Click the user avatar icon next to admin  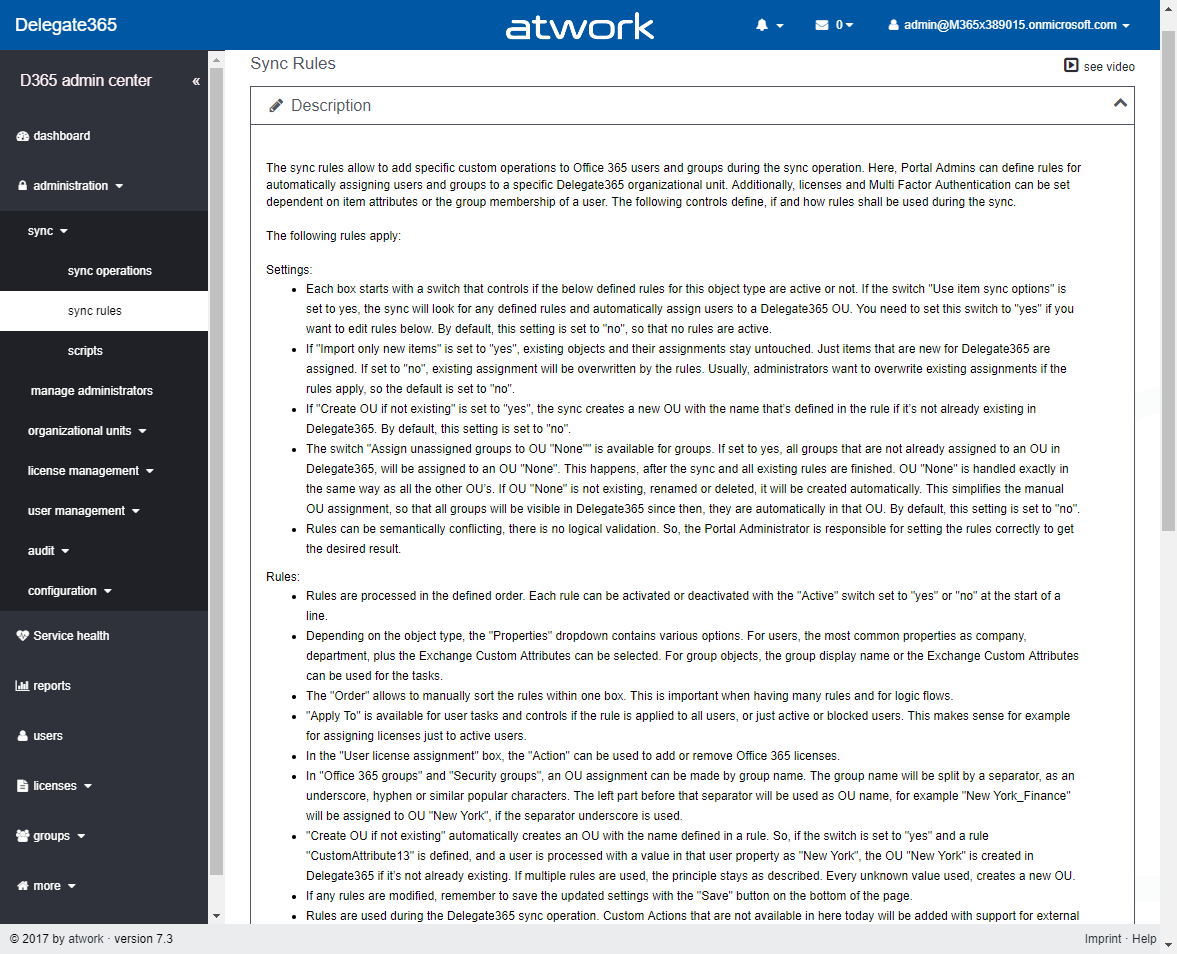[893, 26]
